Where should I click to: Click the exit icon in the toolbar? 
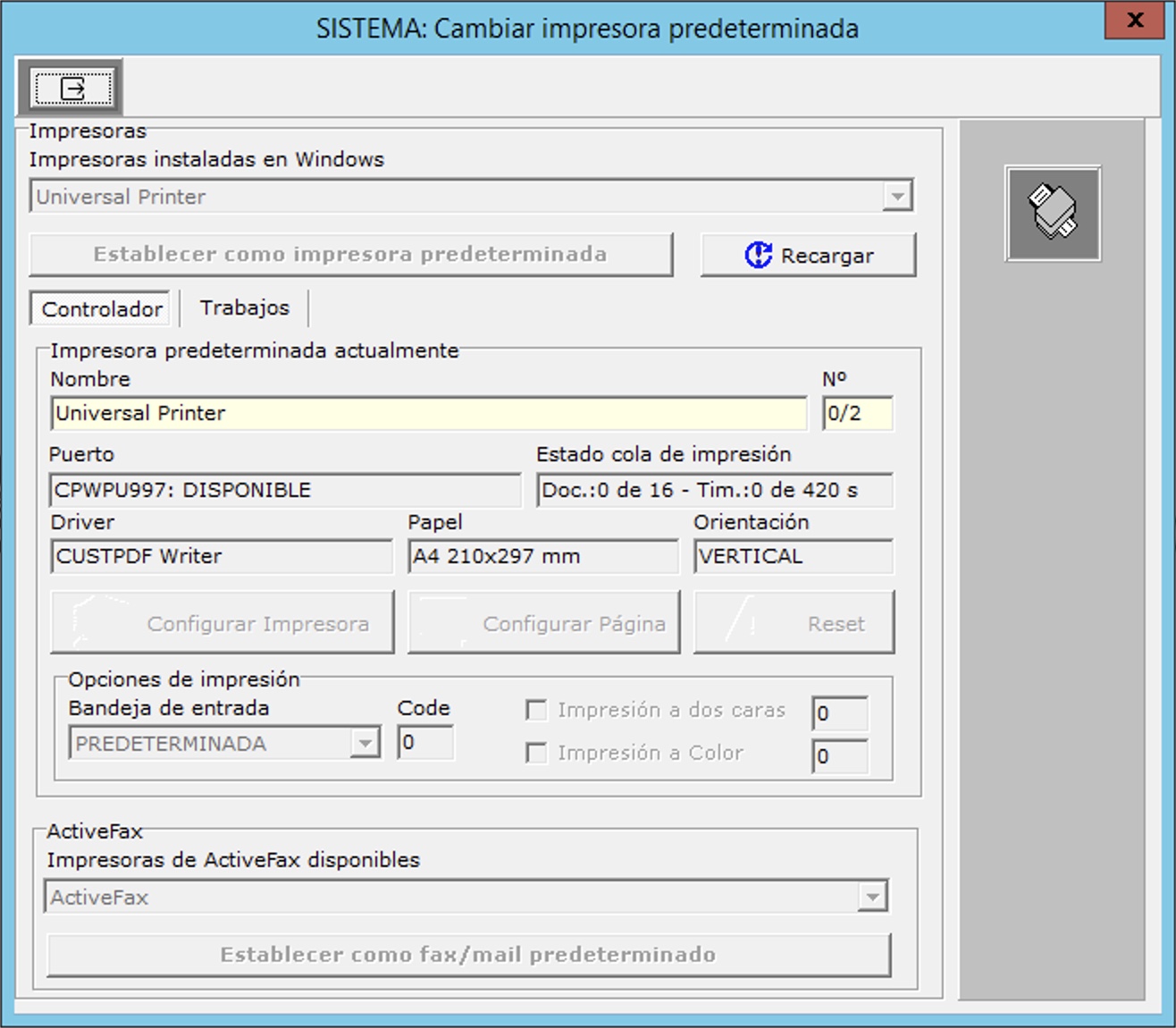point(71,88)
